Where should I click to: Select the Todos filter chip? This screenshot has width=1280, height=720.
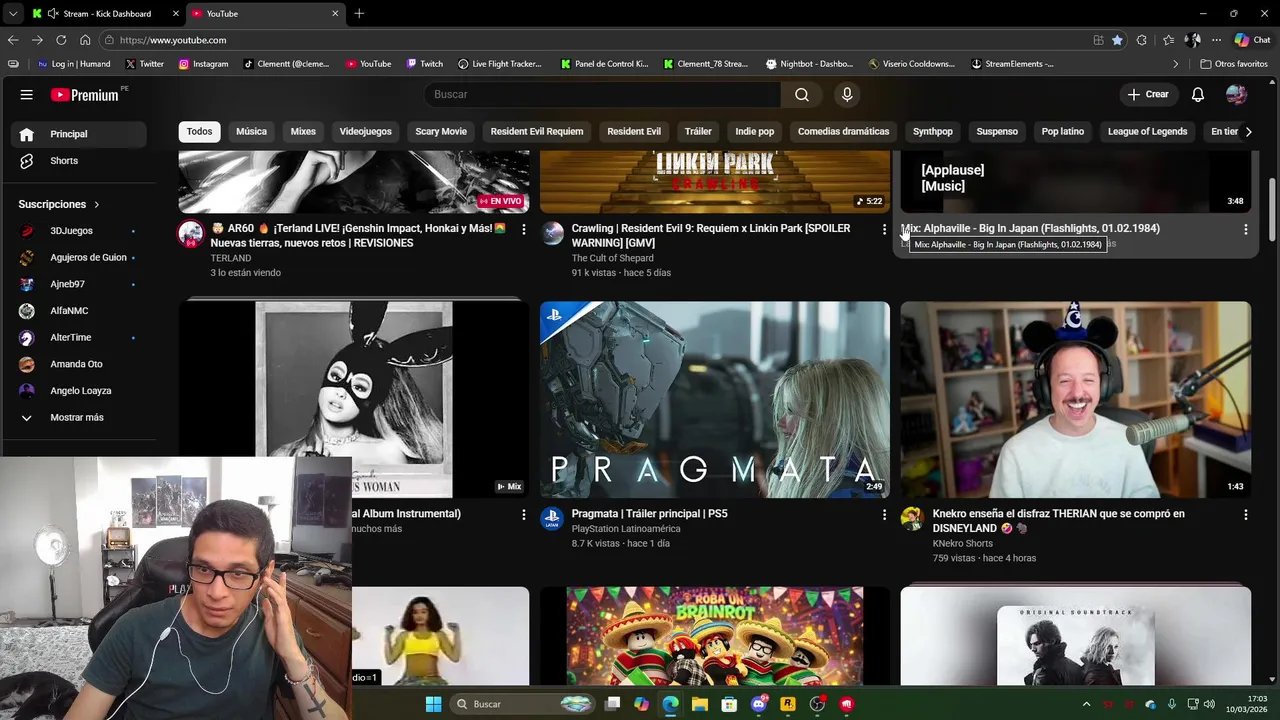pos(199,131)
